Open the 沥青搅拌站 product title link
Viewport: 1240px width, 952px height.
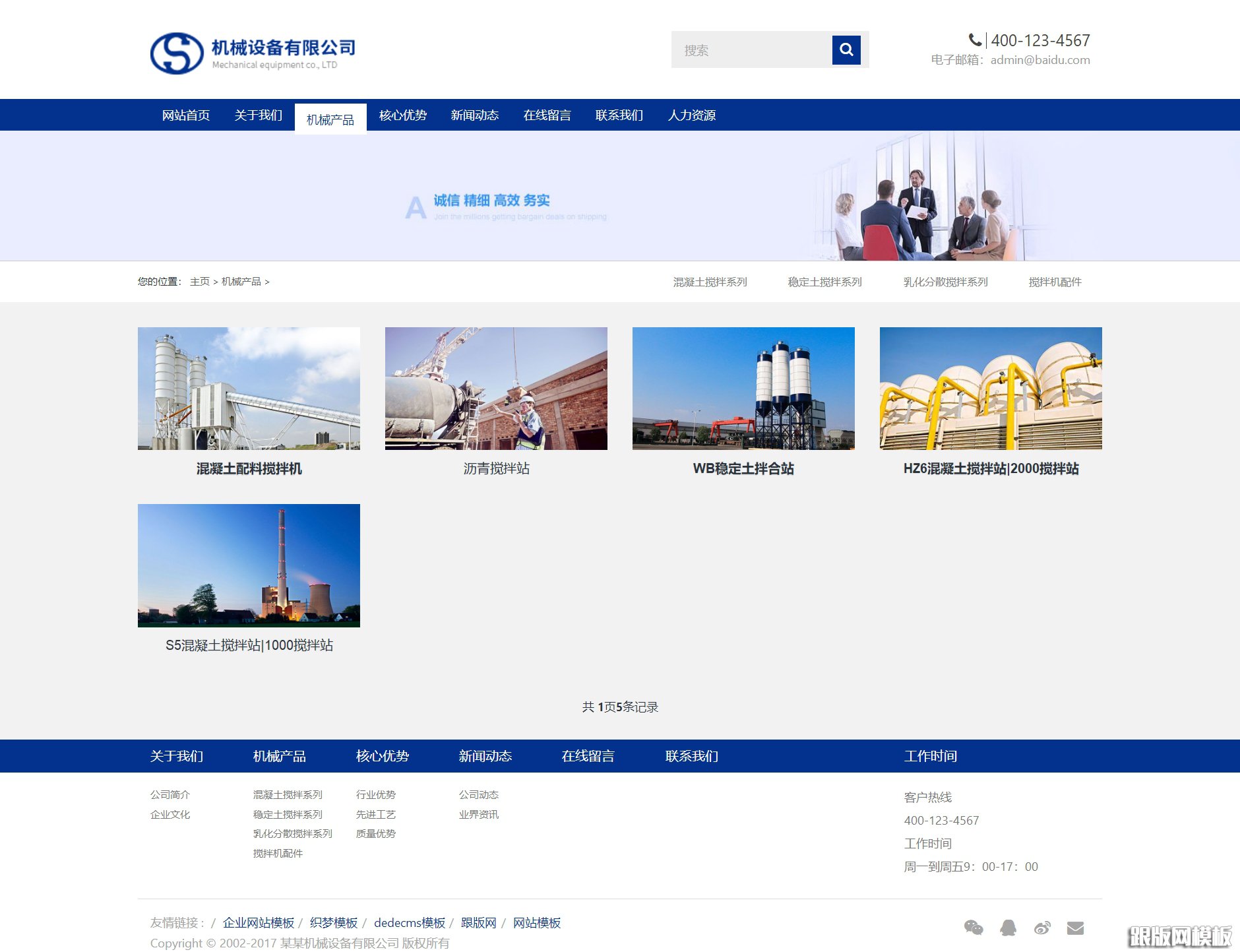point(497,468)
